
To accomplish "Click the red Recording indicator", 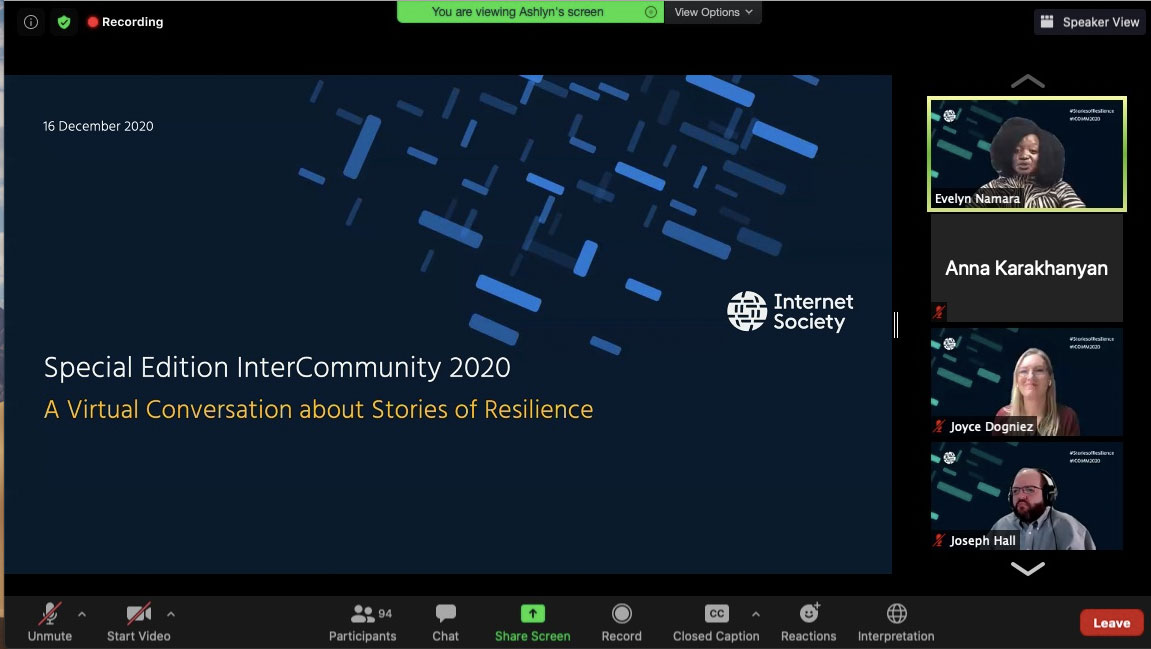I will 126,22.
